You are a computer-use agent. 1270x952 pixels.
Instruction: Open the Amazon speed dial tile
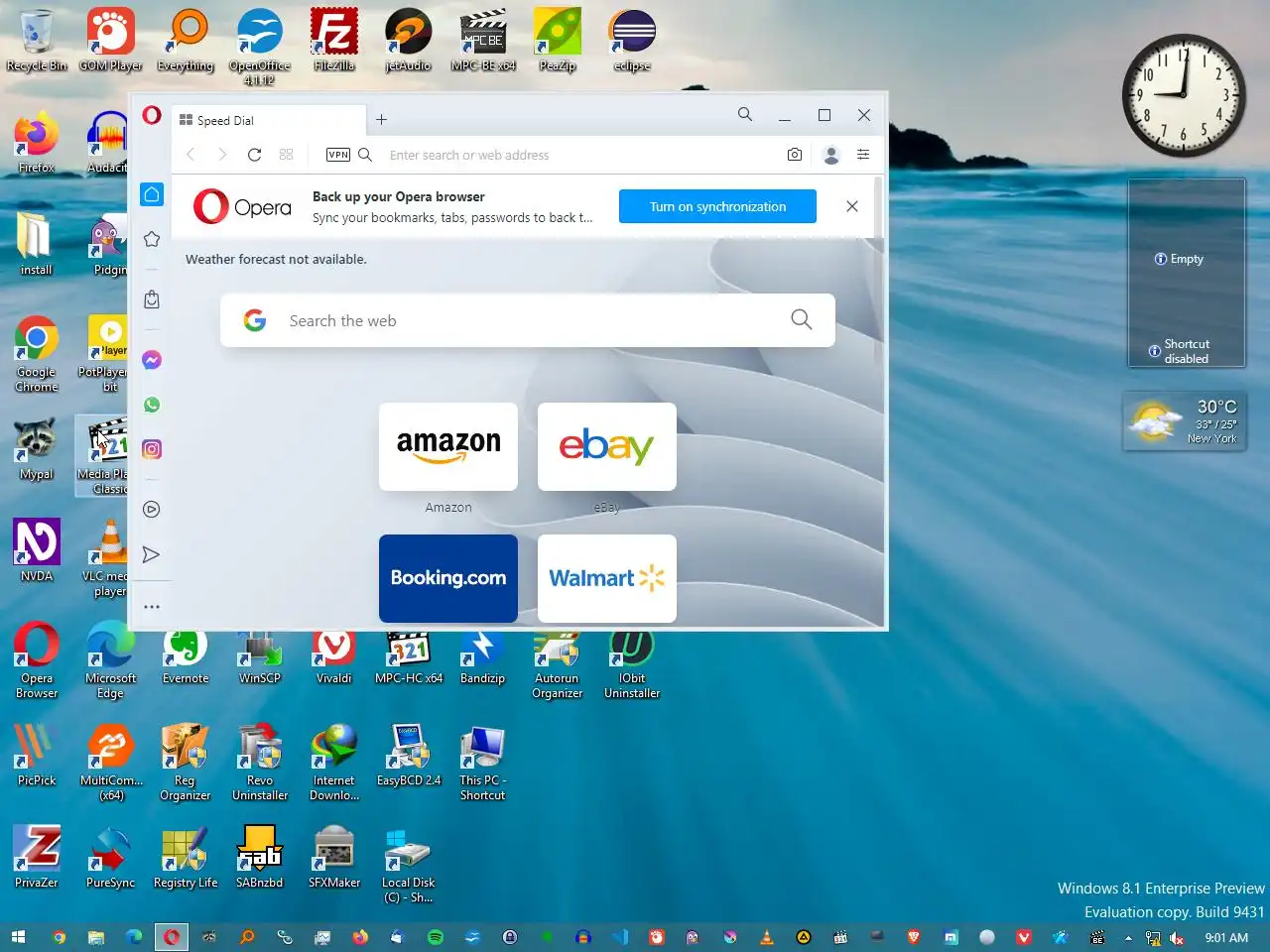(448, 446)
